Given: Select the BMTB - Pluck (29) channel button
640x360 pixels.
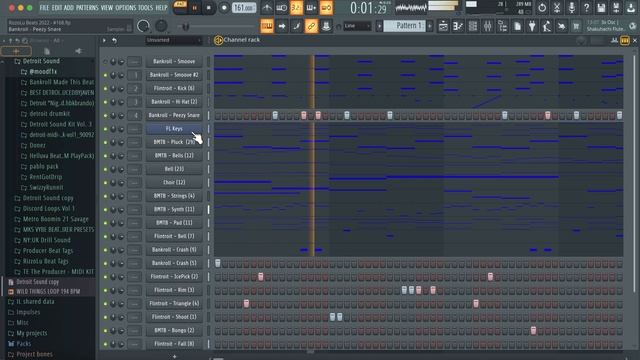Looking at the screenshot, I should (x=174, y=142).
